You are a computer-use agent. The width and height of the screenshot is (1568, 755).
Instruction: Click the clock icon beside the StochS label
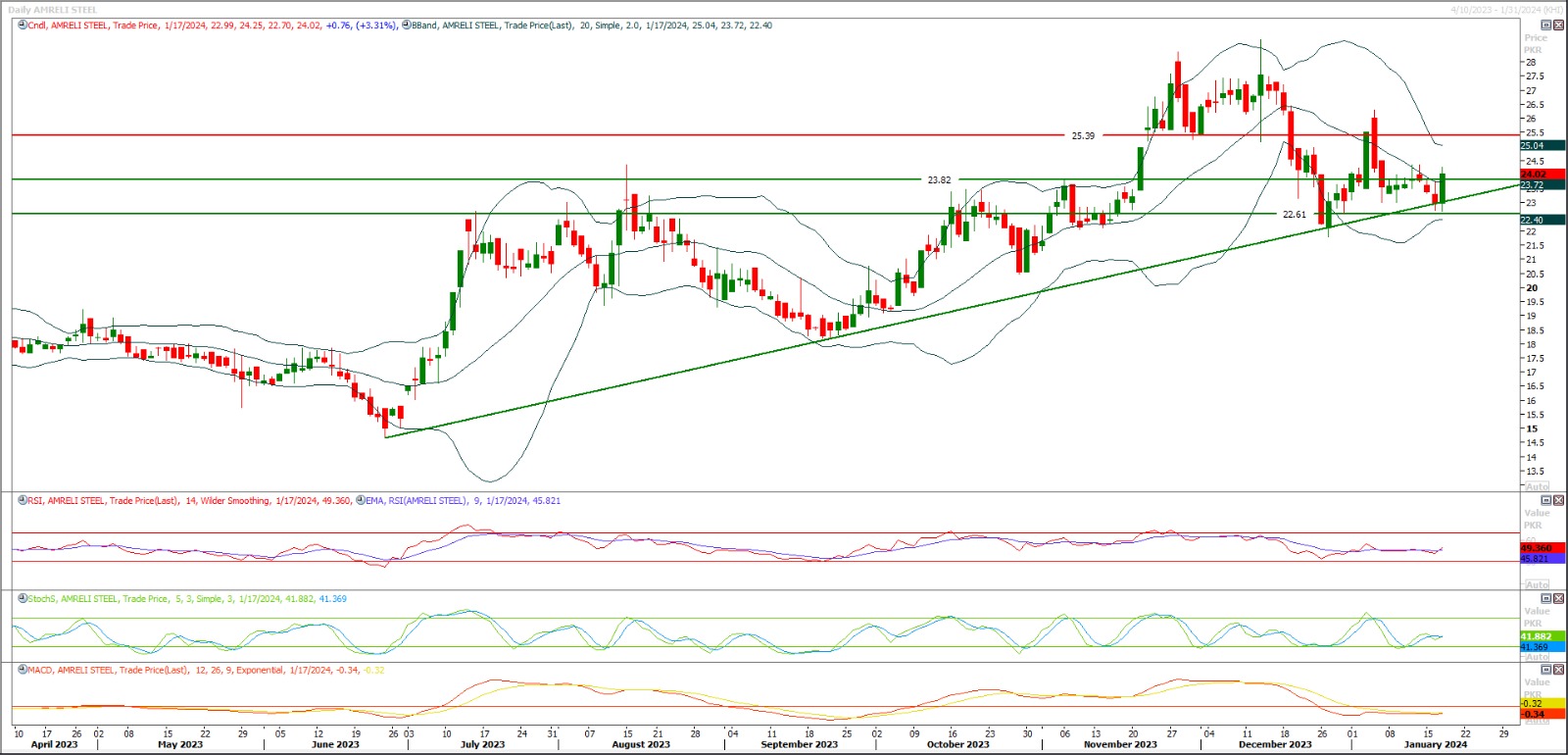[23, 599]
